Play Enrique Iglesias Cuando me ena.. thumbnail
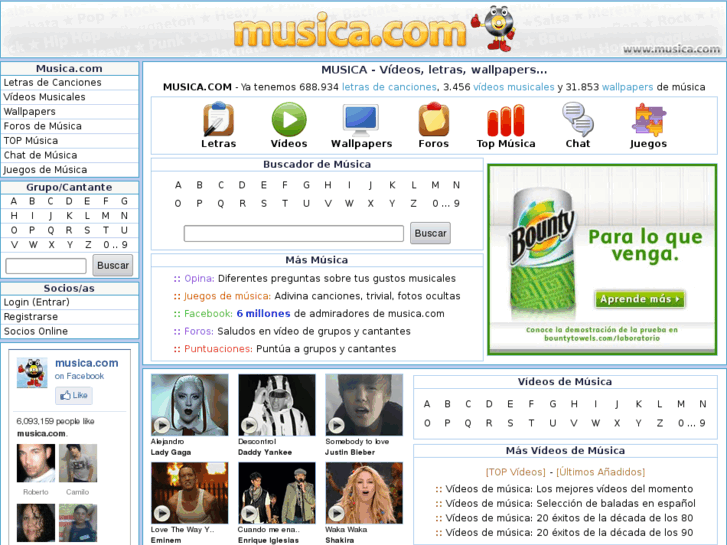Viewport: 727px width, 545px height. coord(277,493)
